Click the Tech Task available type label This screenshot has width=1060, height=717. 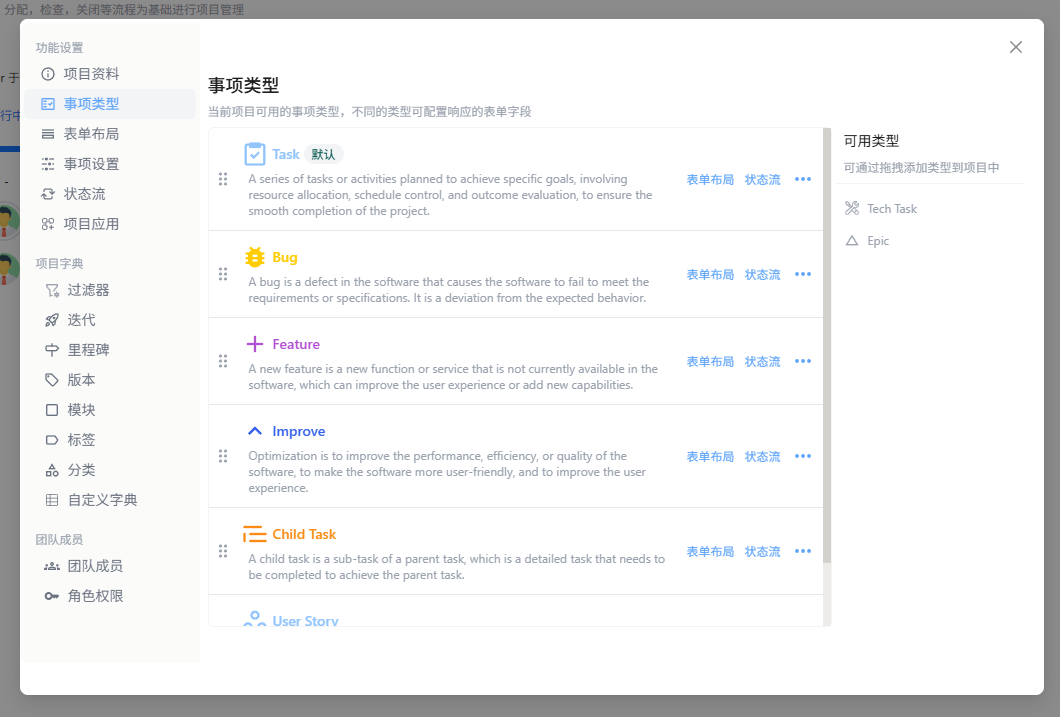point(892,209)
